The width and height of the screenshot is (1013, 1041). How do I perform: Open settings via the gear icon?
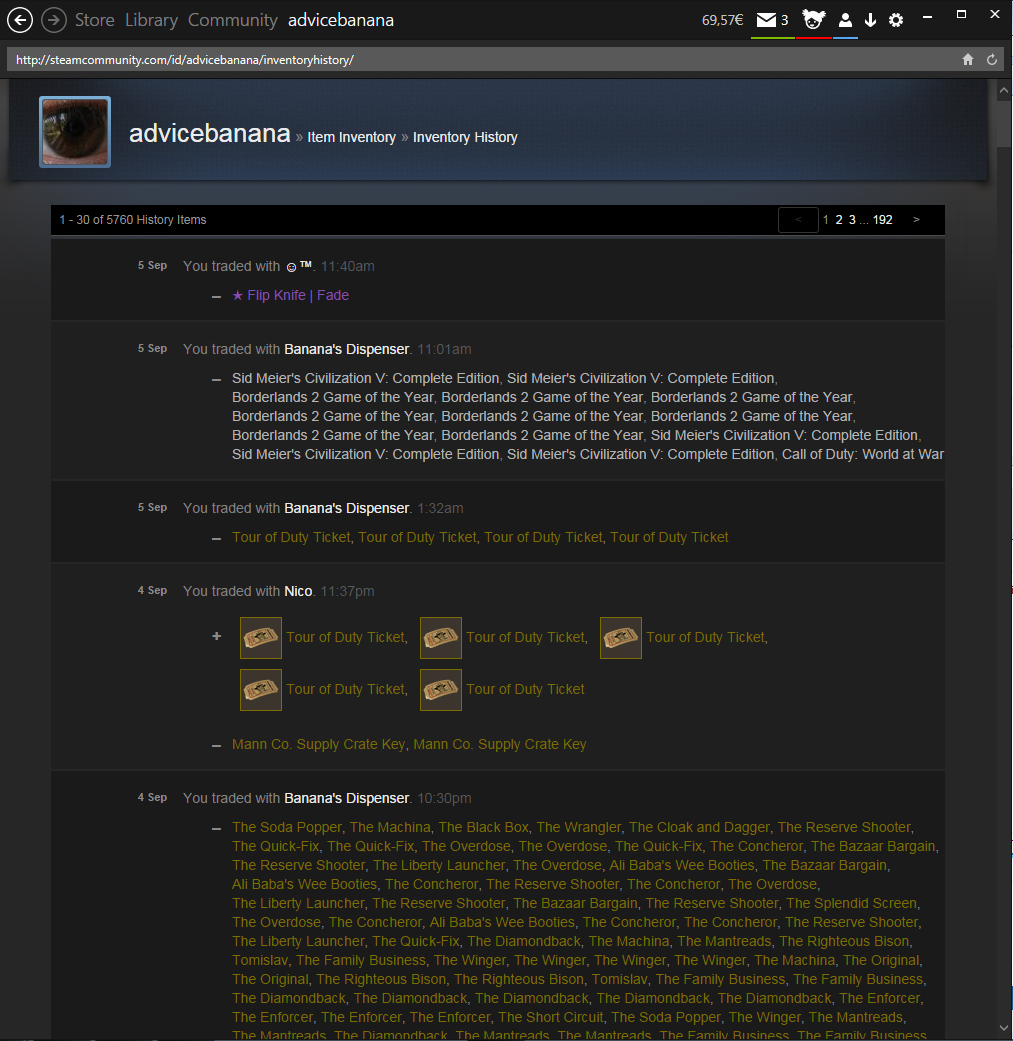click(896, 20)
